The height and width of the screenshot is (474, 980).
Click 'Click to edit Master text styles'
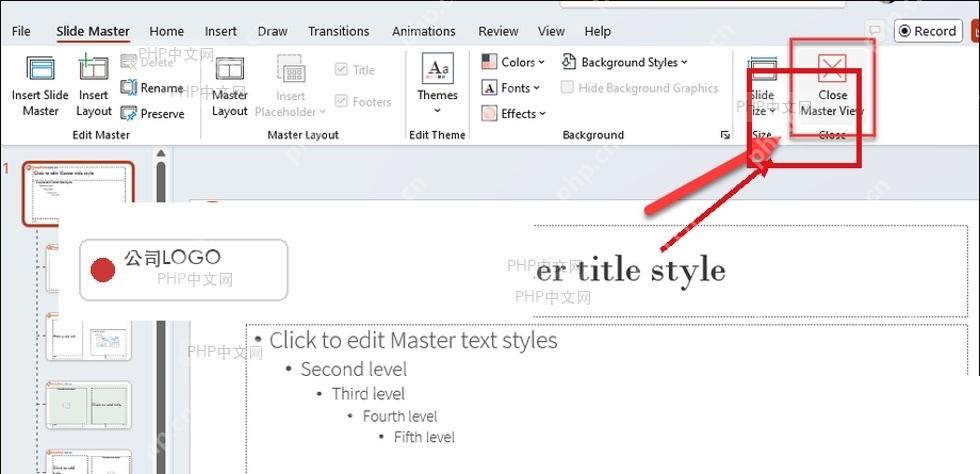(x=413, y=341)
